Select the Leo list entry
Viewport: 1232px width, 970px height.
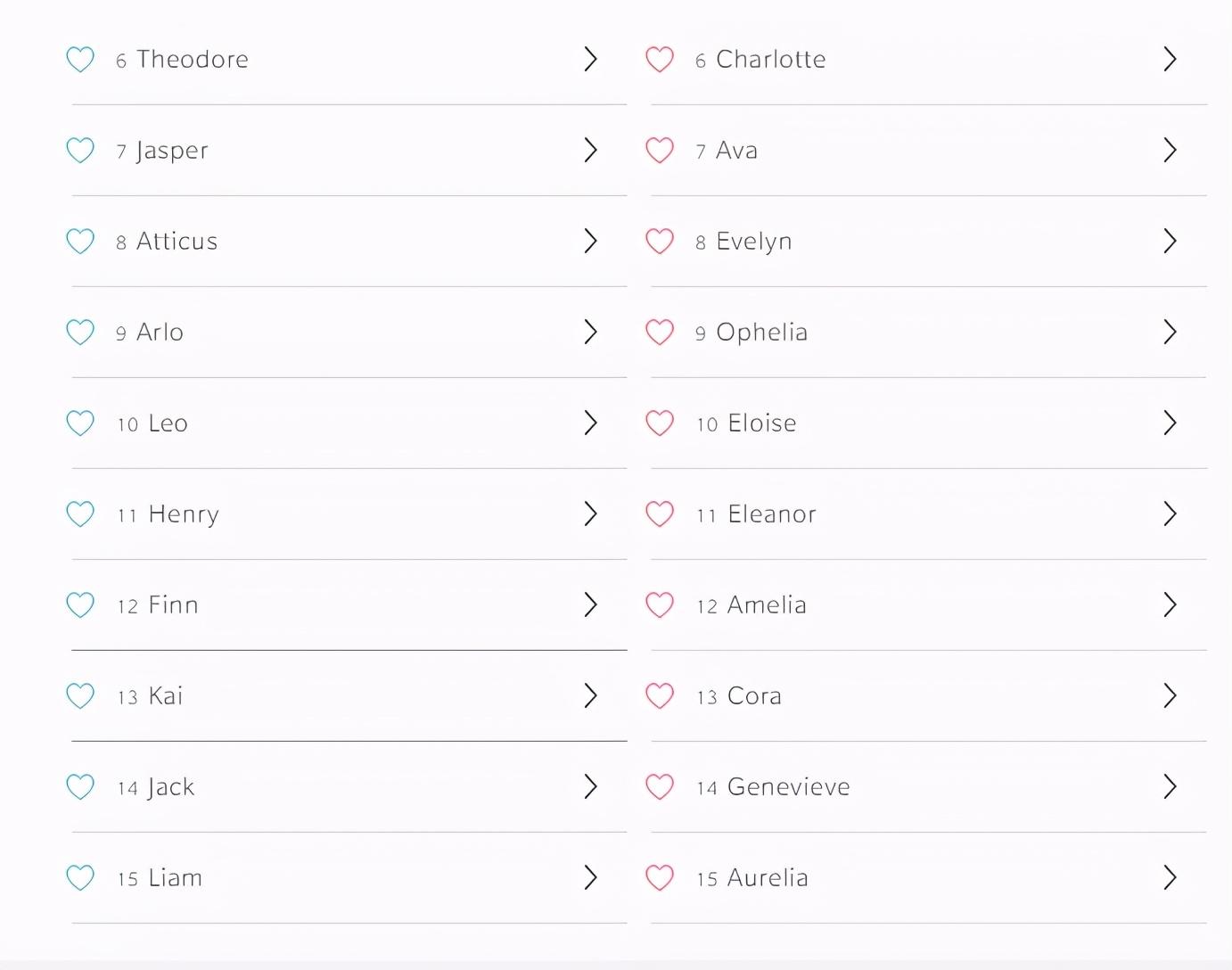coord(168,423)
